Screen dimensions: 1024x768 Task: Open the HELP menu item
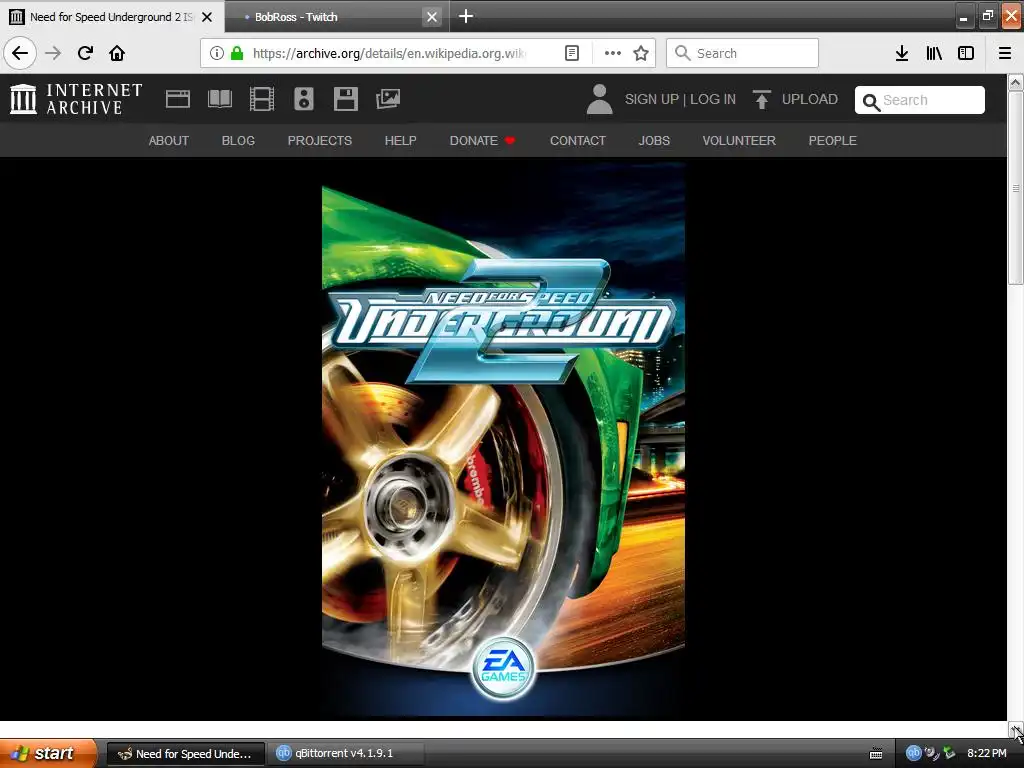tap(400, 140)
